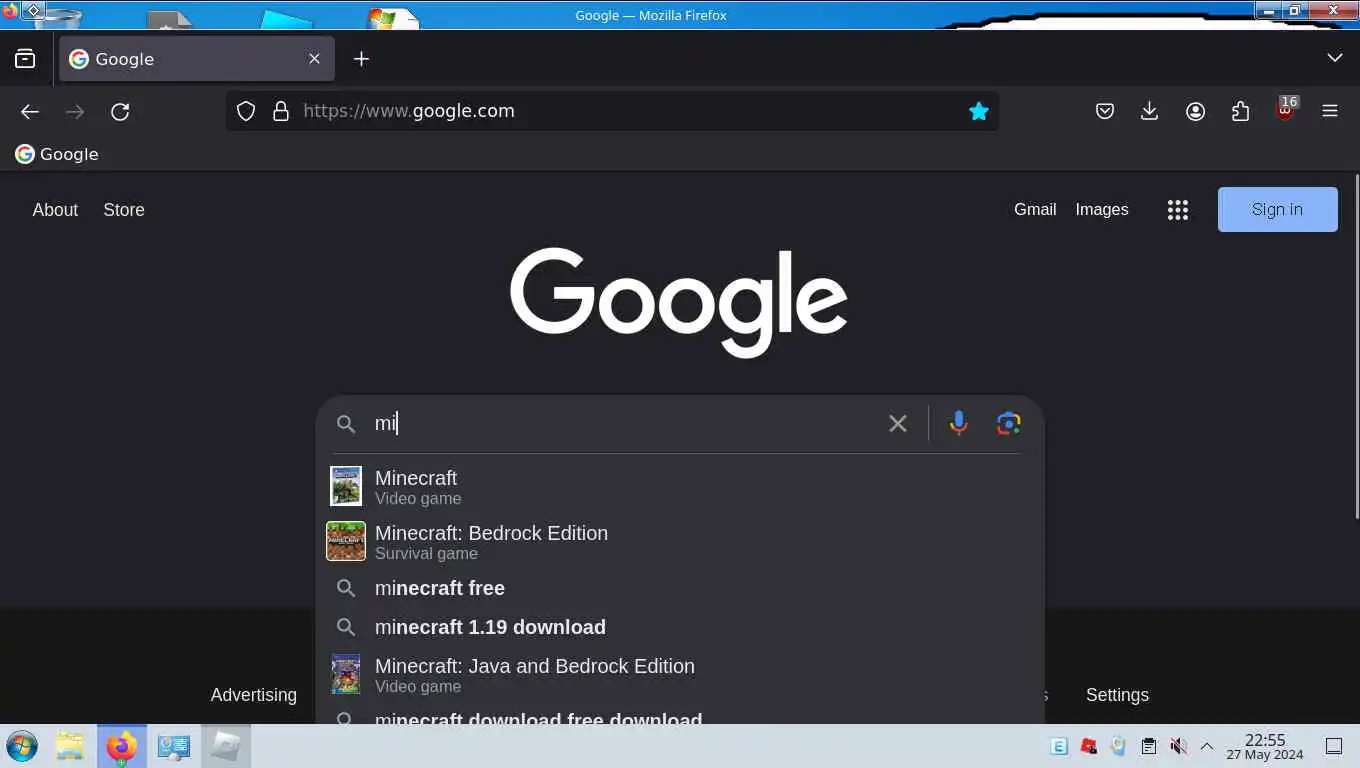The image size is (1360, 768).
Task: Open the Firefox hamburger application menu
Action: [x=1330, y=112]
